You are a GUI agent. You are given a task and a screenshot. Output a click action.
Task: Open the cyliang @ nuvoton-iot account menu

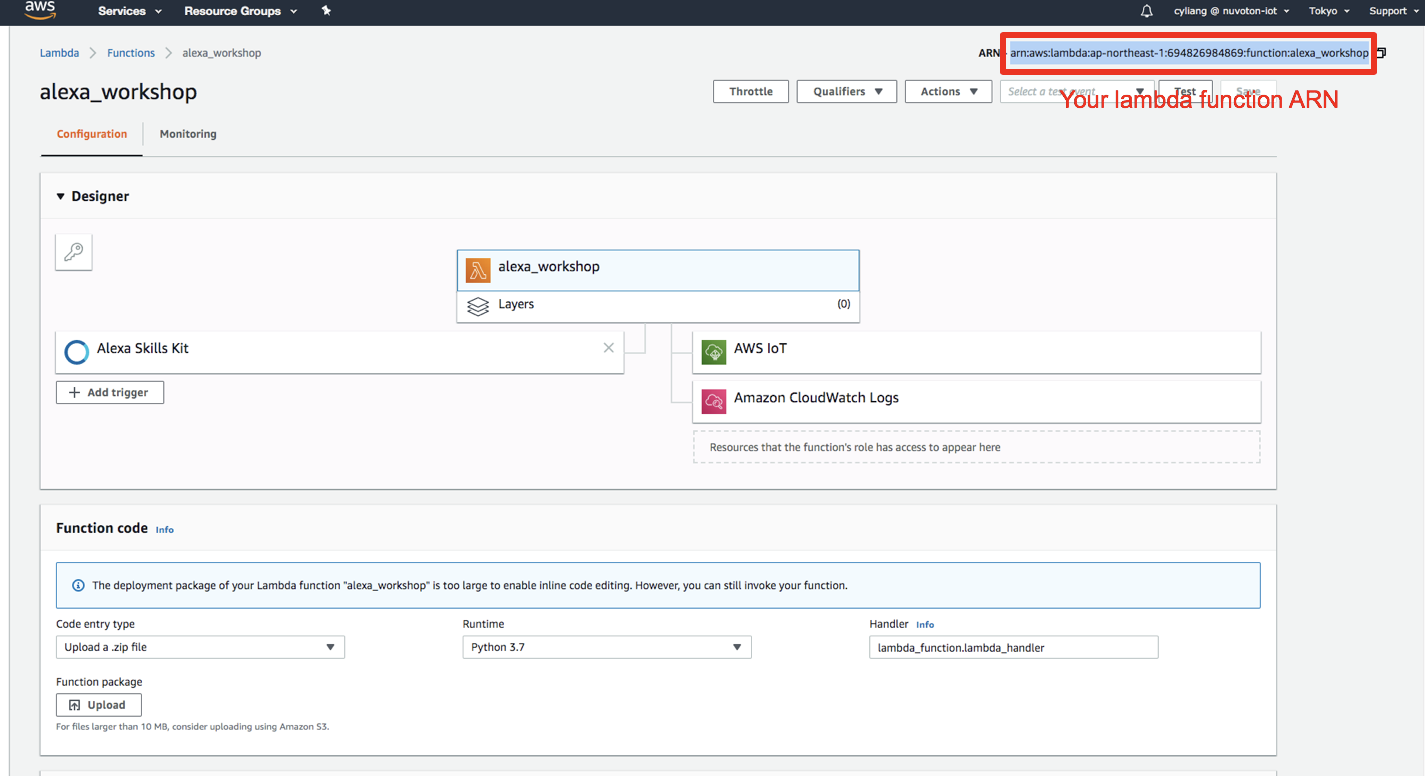1232,11
